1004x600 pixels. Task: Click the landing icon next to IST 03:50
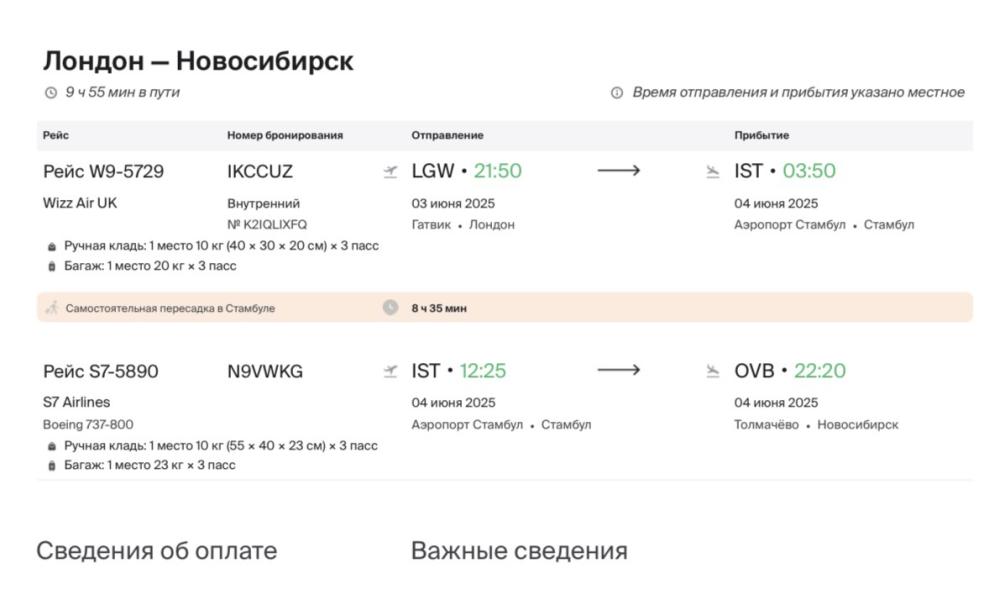[x=713, y=172]
